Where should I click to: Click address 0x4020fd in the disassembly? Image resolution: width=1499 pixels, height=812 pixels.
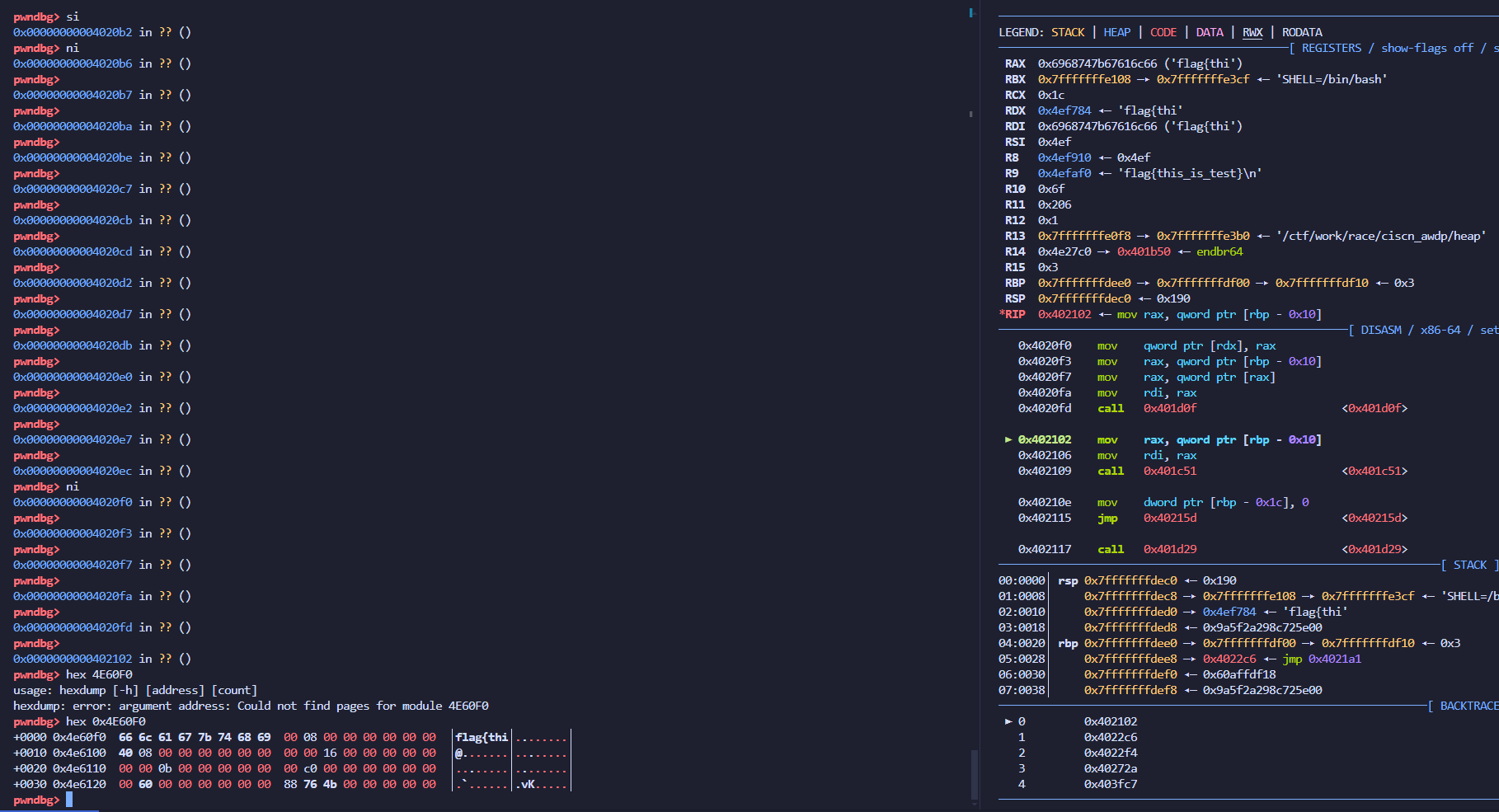(1045, 408)
